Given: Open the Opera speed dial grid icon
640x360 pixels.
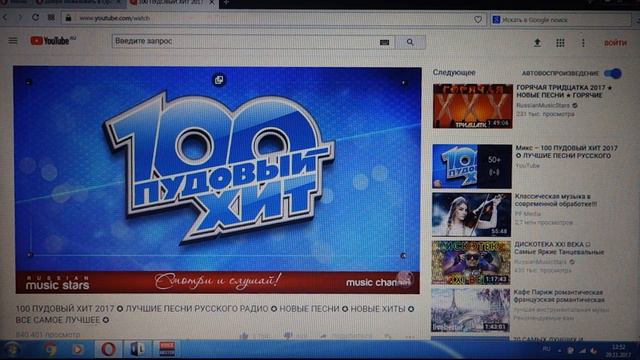Looking at the screenshot, I should pos(51,18).
